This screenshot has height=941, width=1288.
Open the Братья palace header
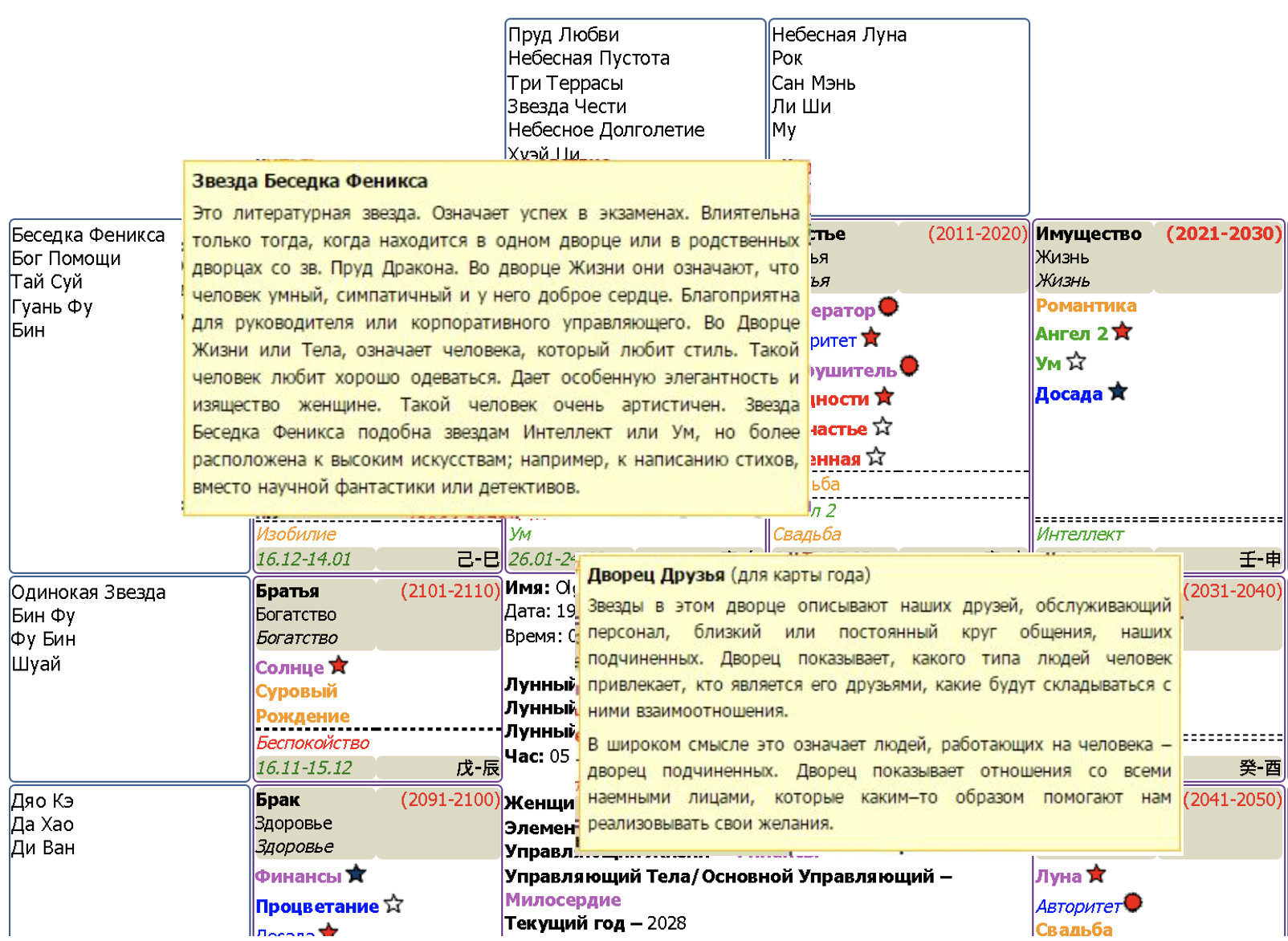(287, 592)
